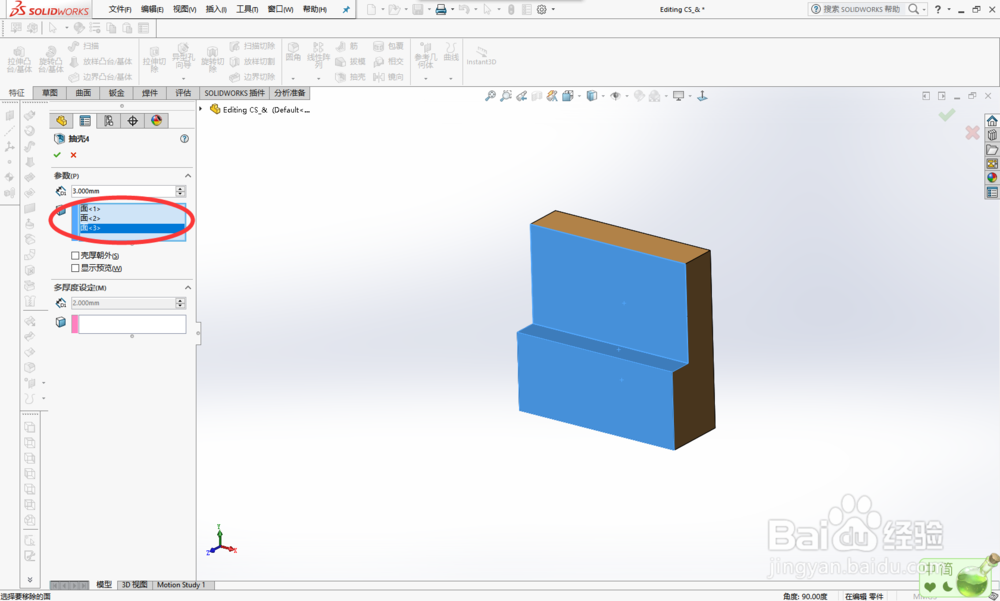Open Custom Properties icon in task pane
Image resolution: width=1000 pixels, height=601 pixels.
point(992,192)
